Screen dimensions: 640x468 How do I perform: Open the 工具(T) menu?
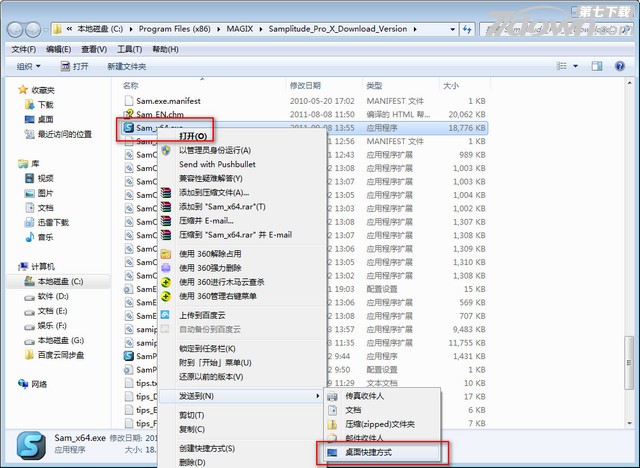pos(129,49)
